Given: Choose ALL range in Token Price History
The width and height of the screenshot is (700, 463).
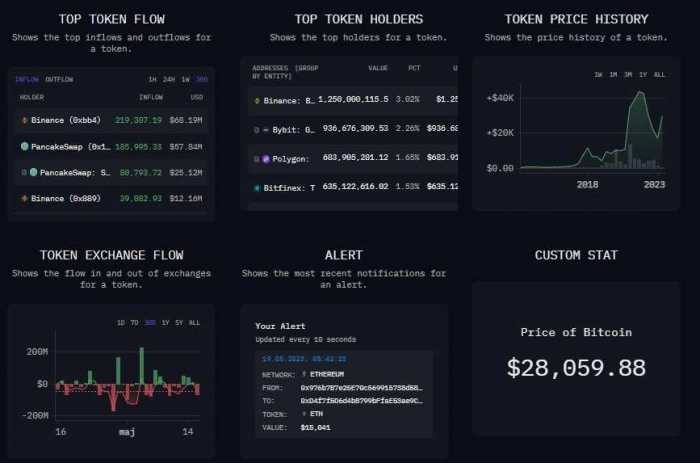Looking at the screenshot, I should coord(658,75).
